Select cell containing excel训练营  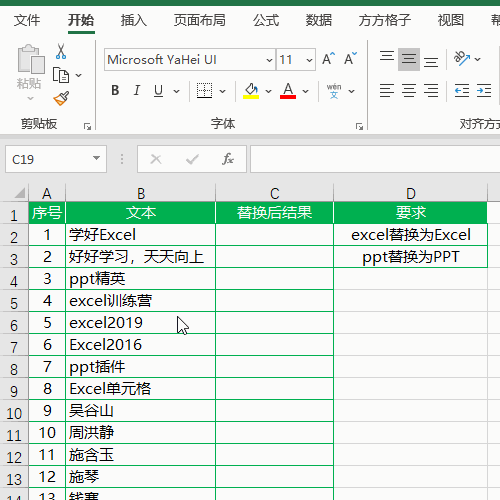click(140, 301)
